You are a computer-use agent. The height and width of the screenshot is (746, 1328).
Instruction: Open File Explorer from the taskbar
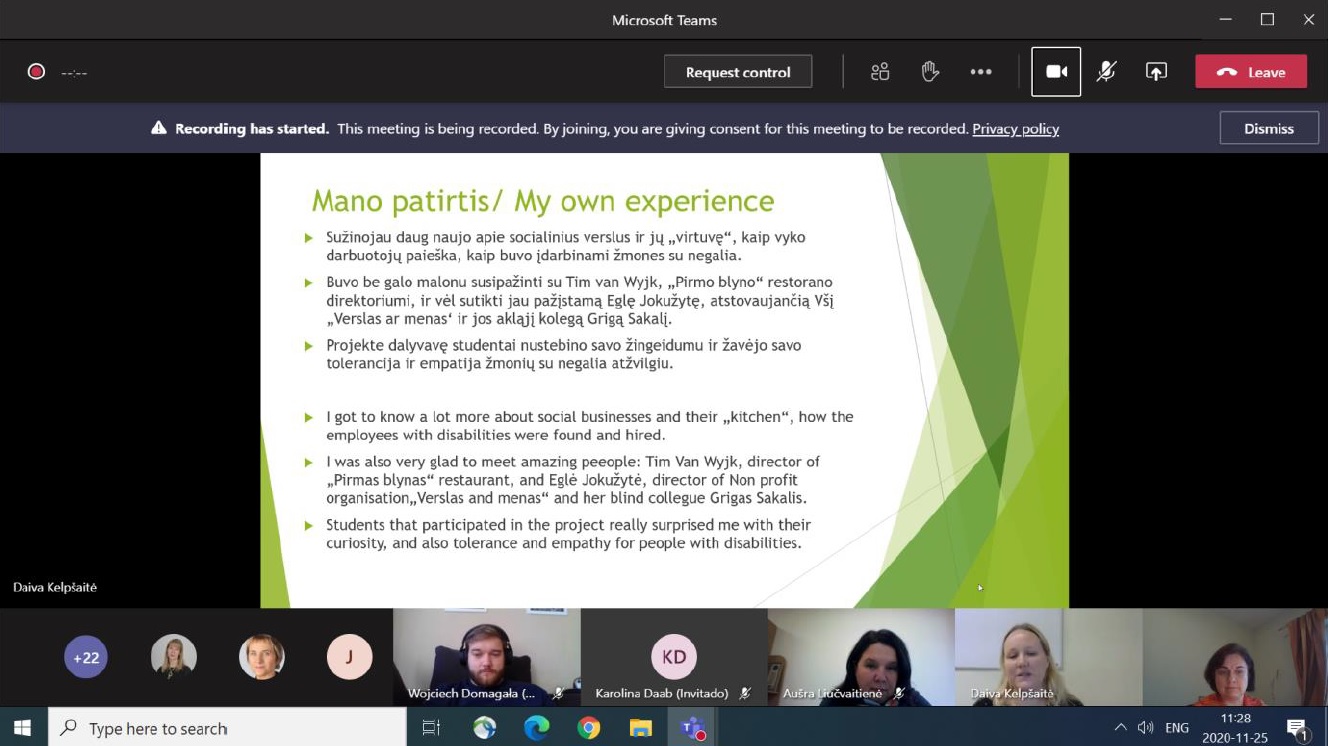tap(641, 728)
